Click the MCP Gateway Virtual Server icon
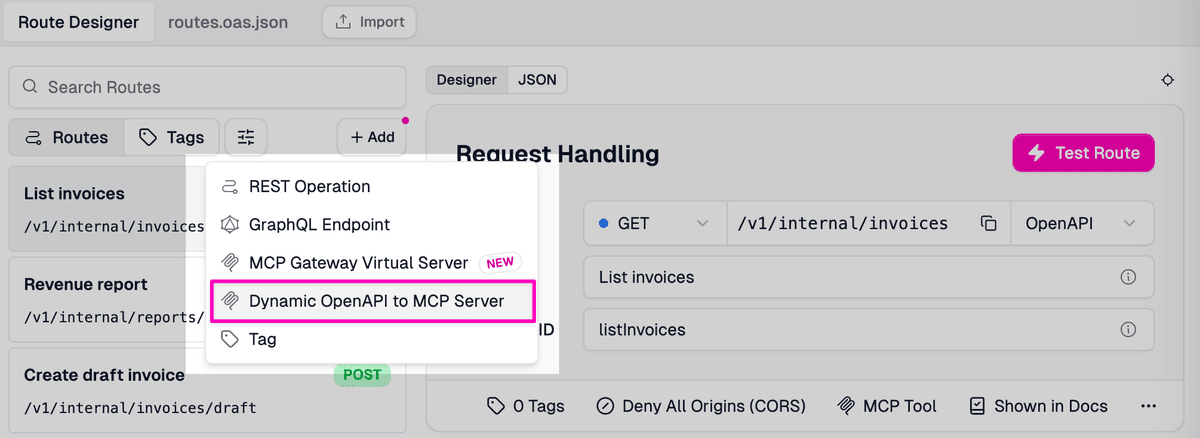Viewport: 1200px width, 438px height. click(230, 263)
